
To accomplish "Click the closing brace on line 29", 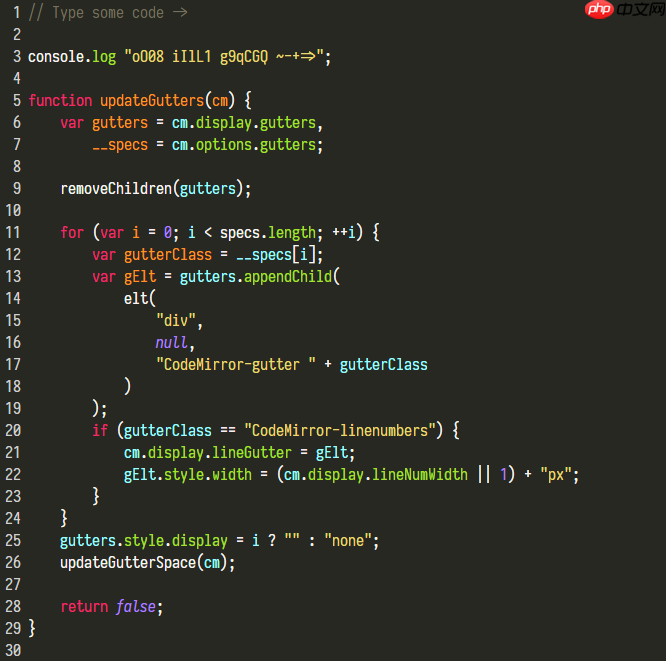I will [x=32, y=628].
